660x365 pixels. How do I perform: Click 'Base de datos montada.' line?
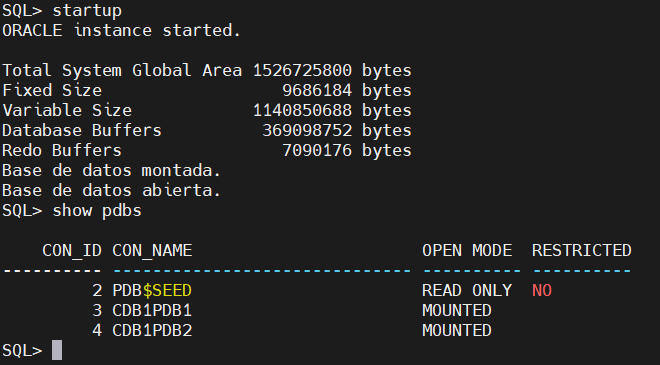point(112,171)
